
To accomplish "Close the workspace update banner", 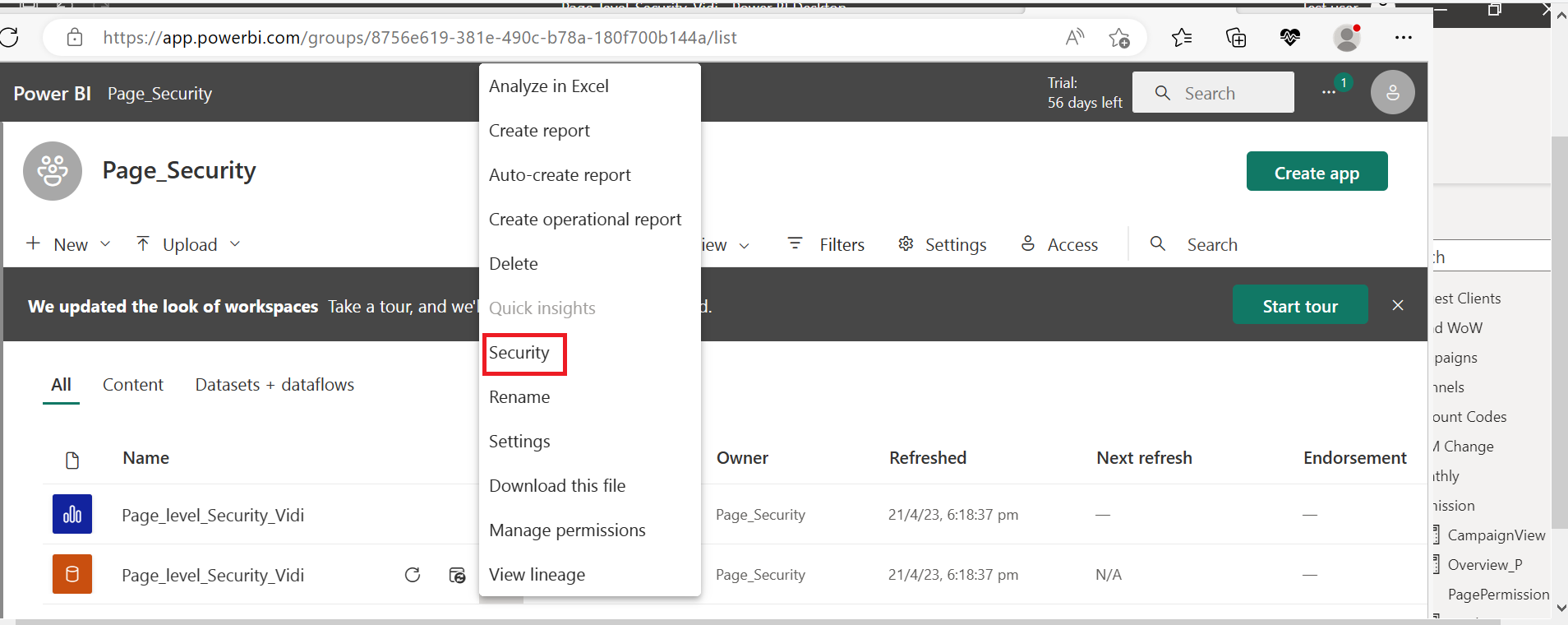I will point(1398,305).
